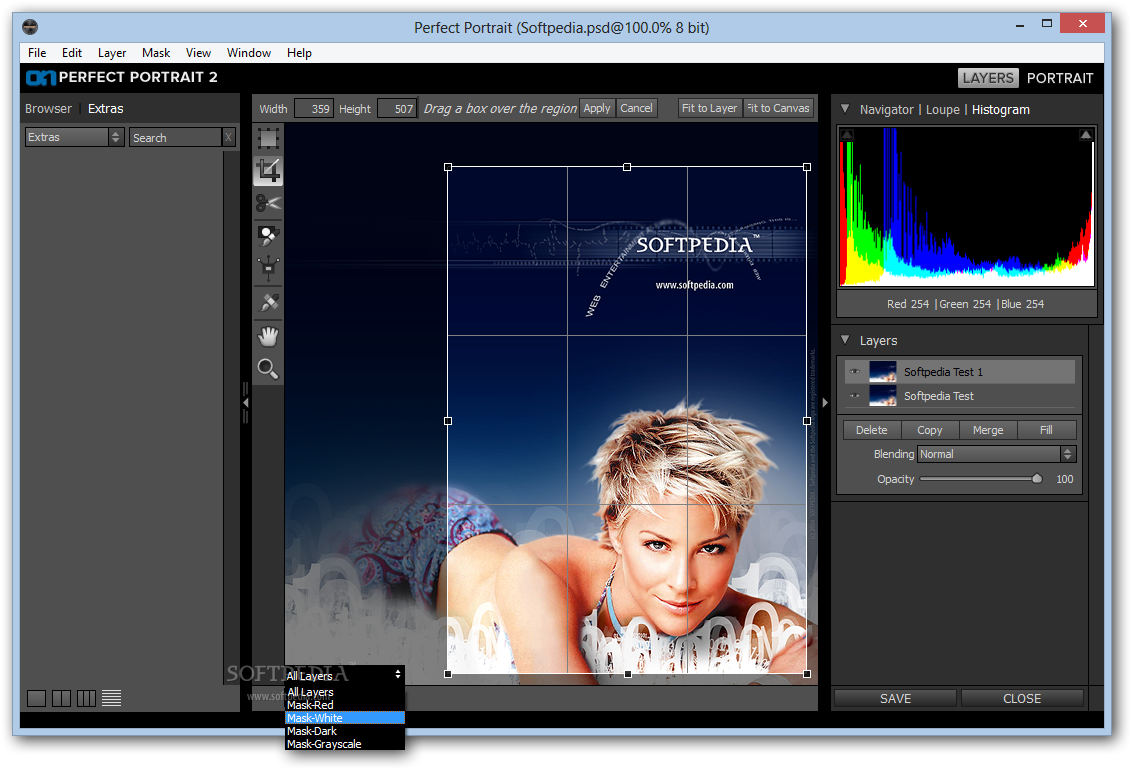Select the Crop tool
The width and height of the screenshot is (1132, 770).
[x=268, y=171]
